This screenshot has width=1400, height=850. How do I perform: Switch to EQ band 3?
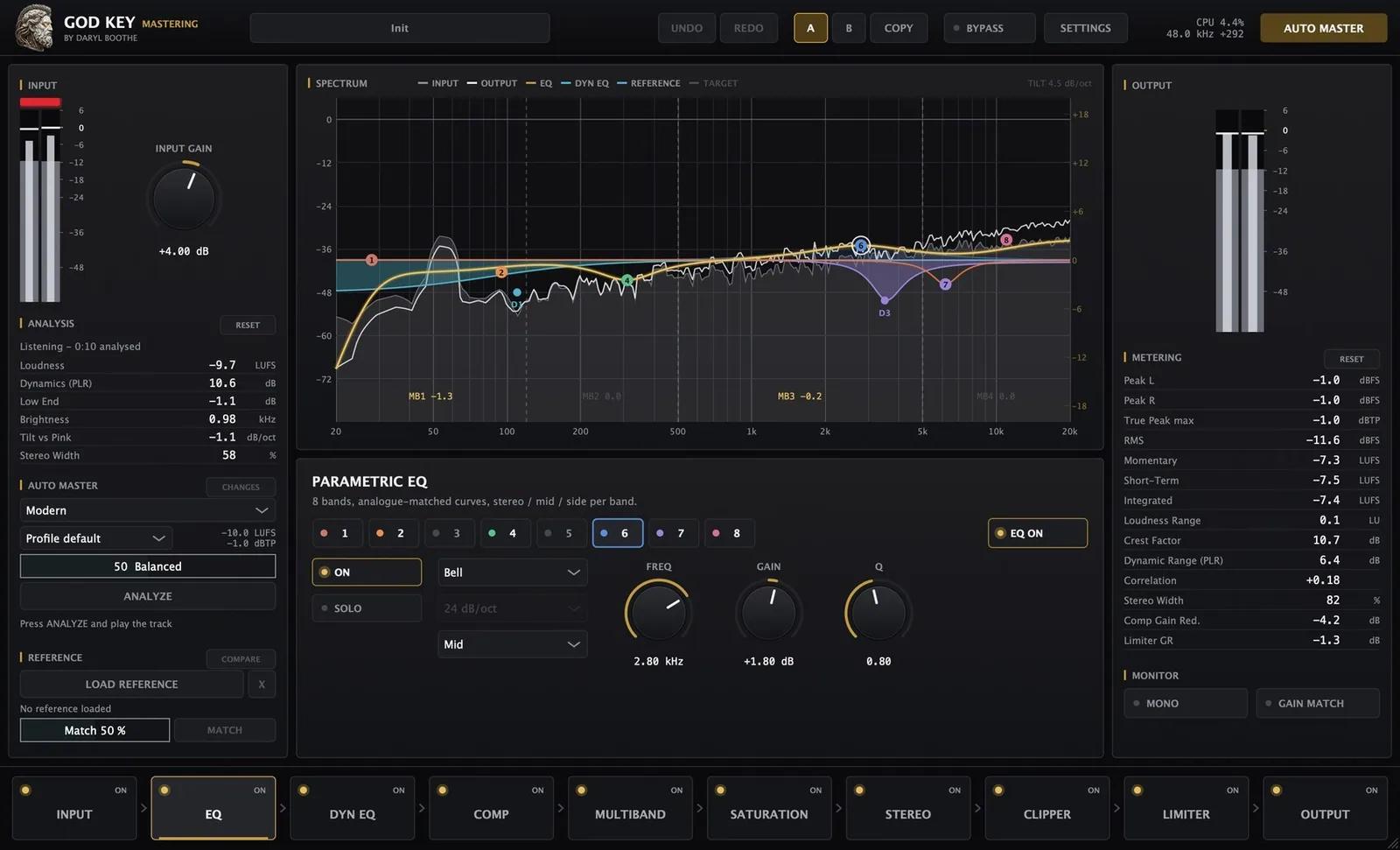pyautogui.click(x=450, y=533)
